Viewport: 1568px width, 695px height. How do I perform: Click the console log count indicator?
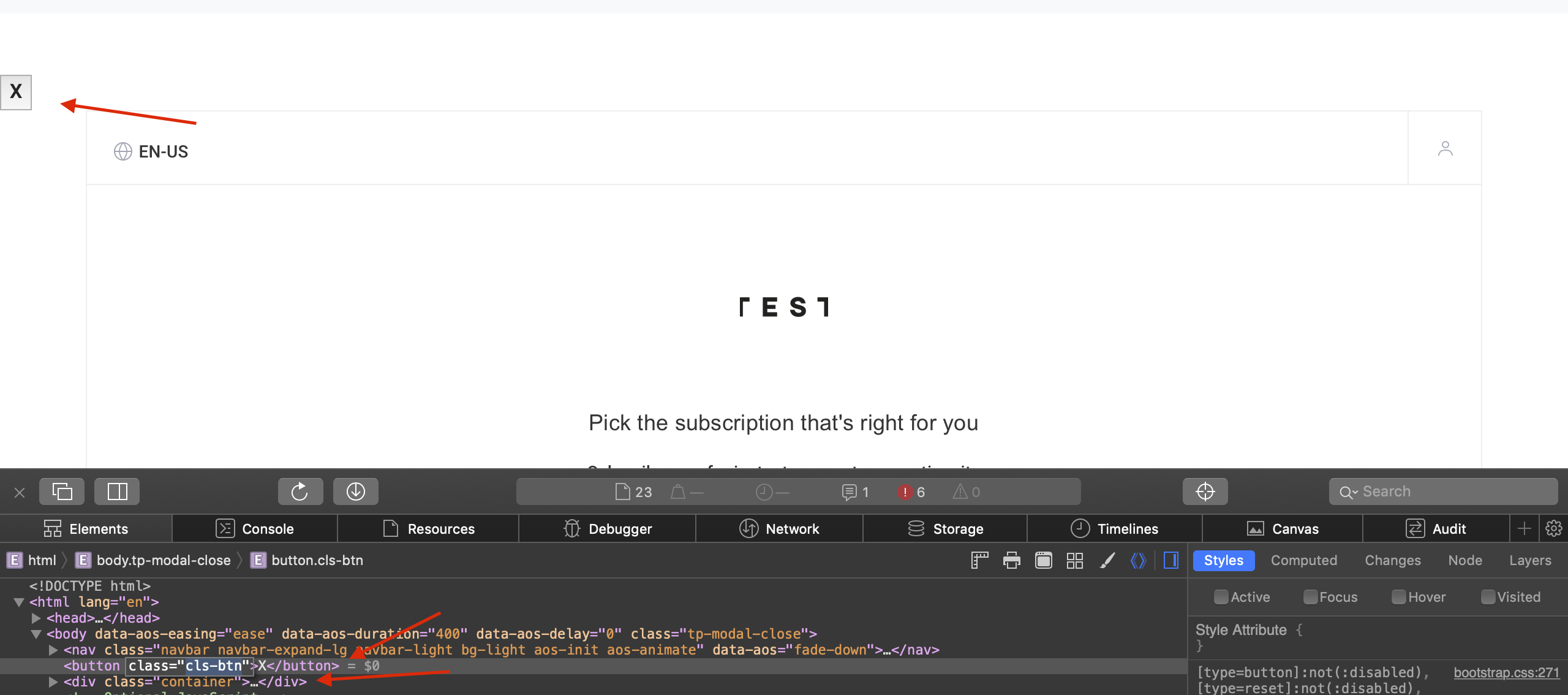[856, 492]
